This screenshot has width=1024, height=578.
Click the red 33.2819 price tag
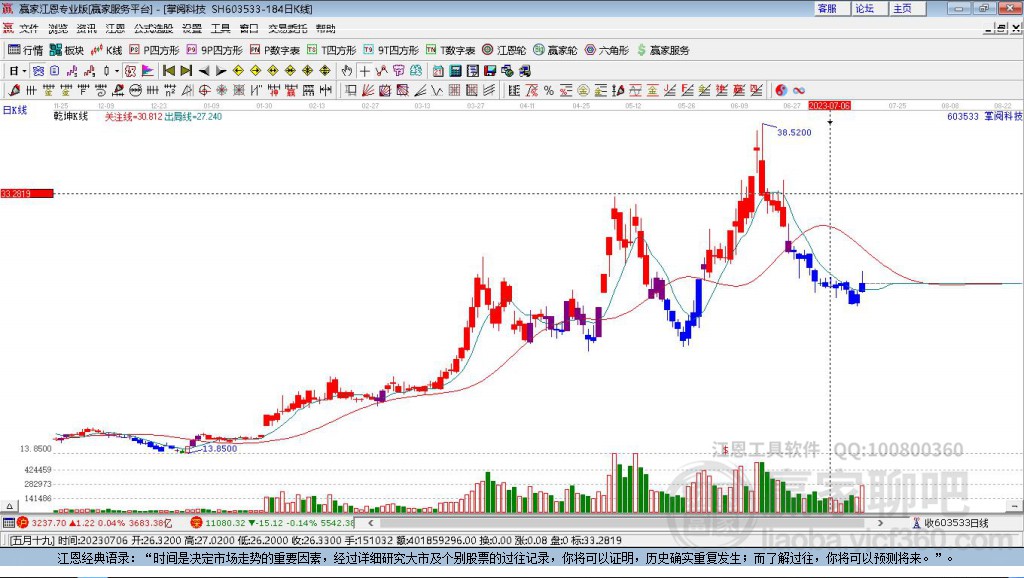coord(26,193)
